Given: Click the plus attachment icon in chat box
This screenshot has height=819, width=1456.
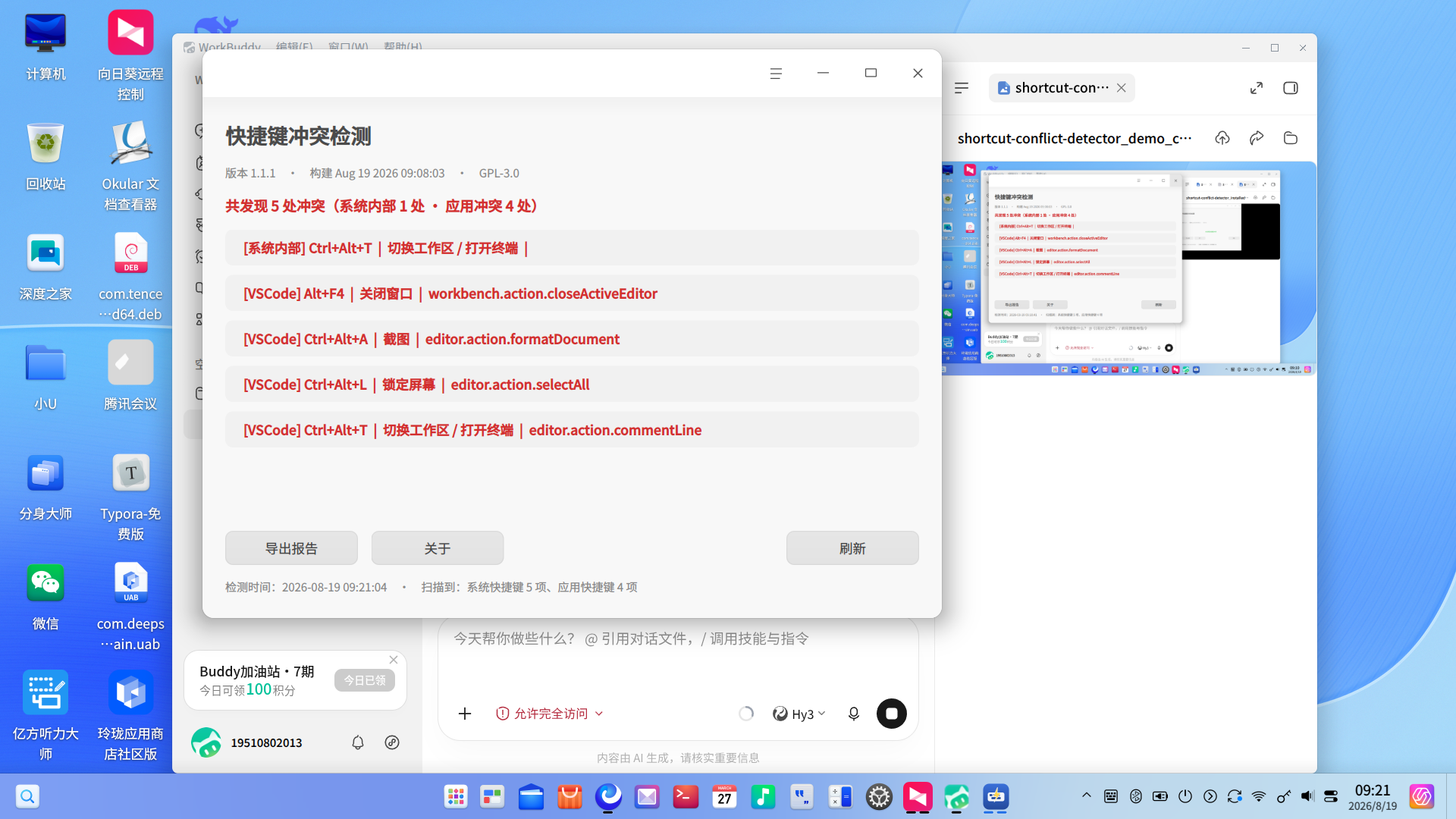Looking at the screenshot, I should pyautogui.click(x=465, y=714).
